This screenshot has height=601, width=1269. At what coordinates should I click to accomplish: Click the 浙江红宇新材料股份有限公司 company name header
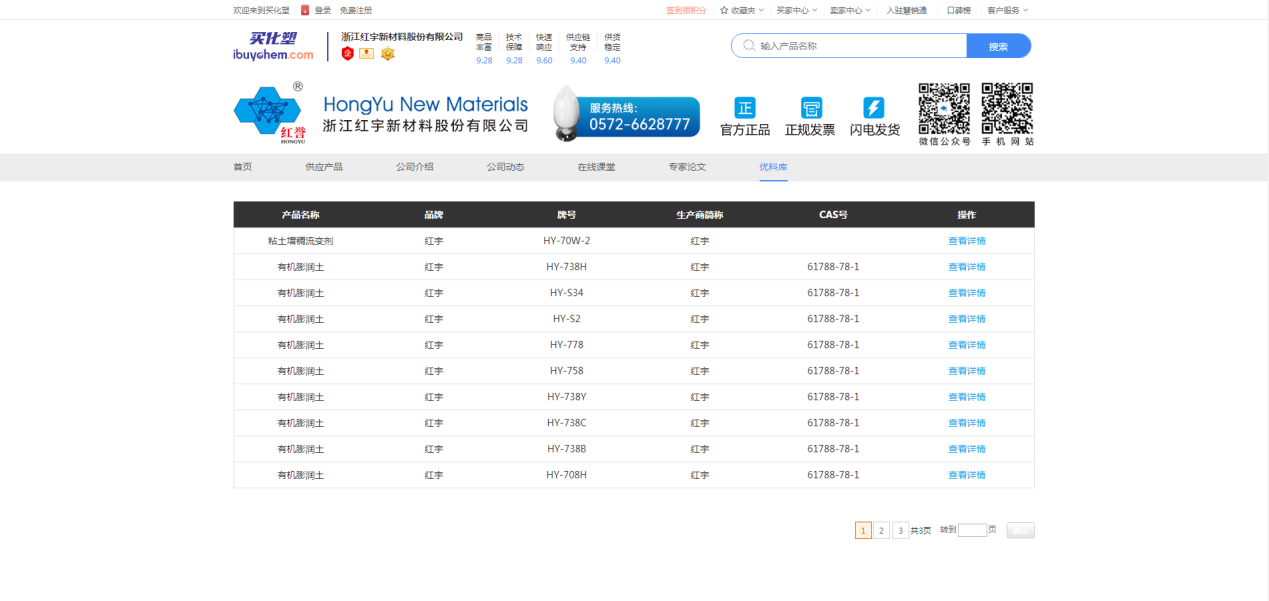tap(402, 37)
